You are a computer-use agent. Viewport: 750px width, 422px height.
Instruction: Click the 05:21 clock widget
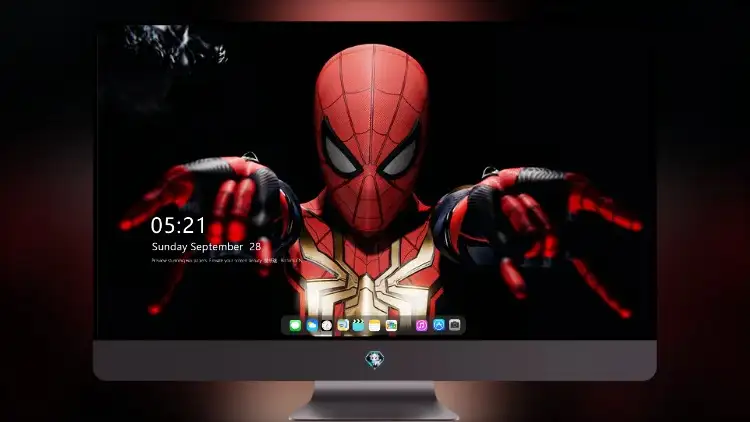pos(178,225)
